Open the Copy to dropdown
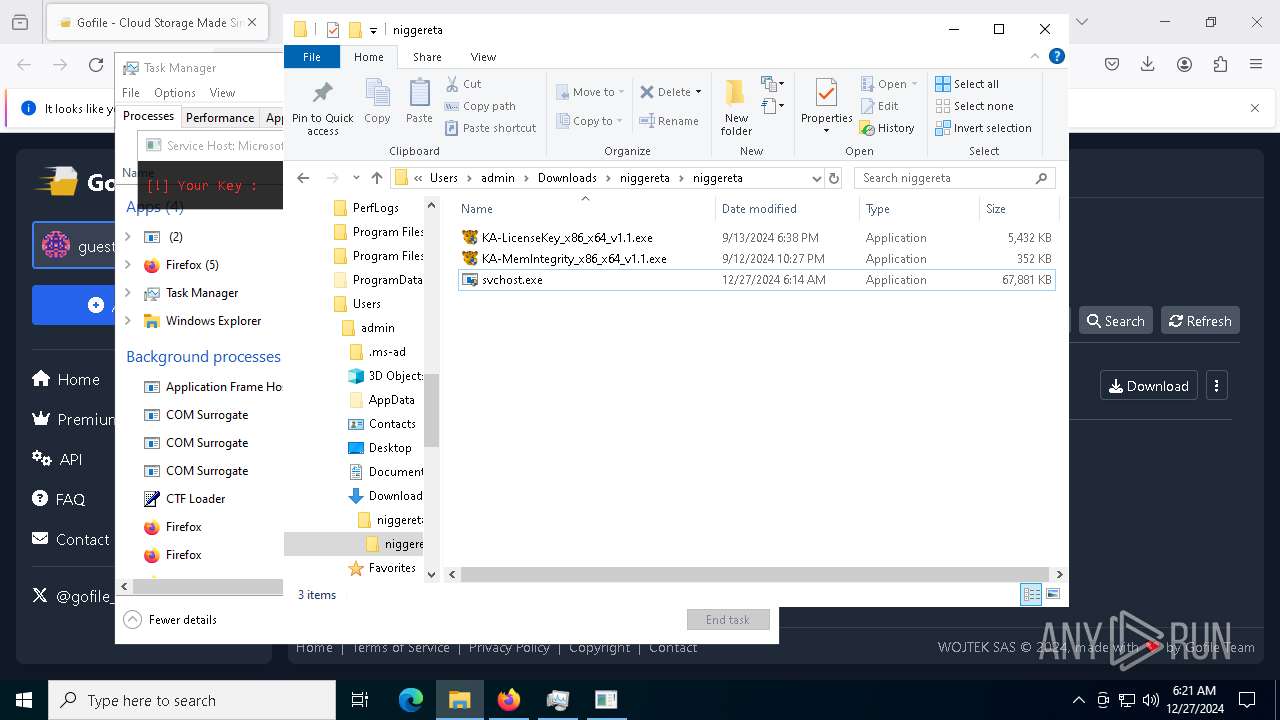The width and height of the screenshot is (1280, 720). [x=588, y=121]
